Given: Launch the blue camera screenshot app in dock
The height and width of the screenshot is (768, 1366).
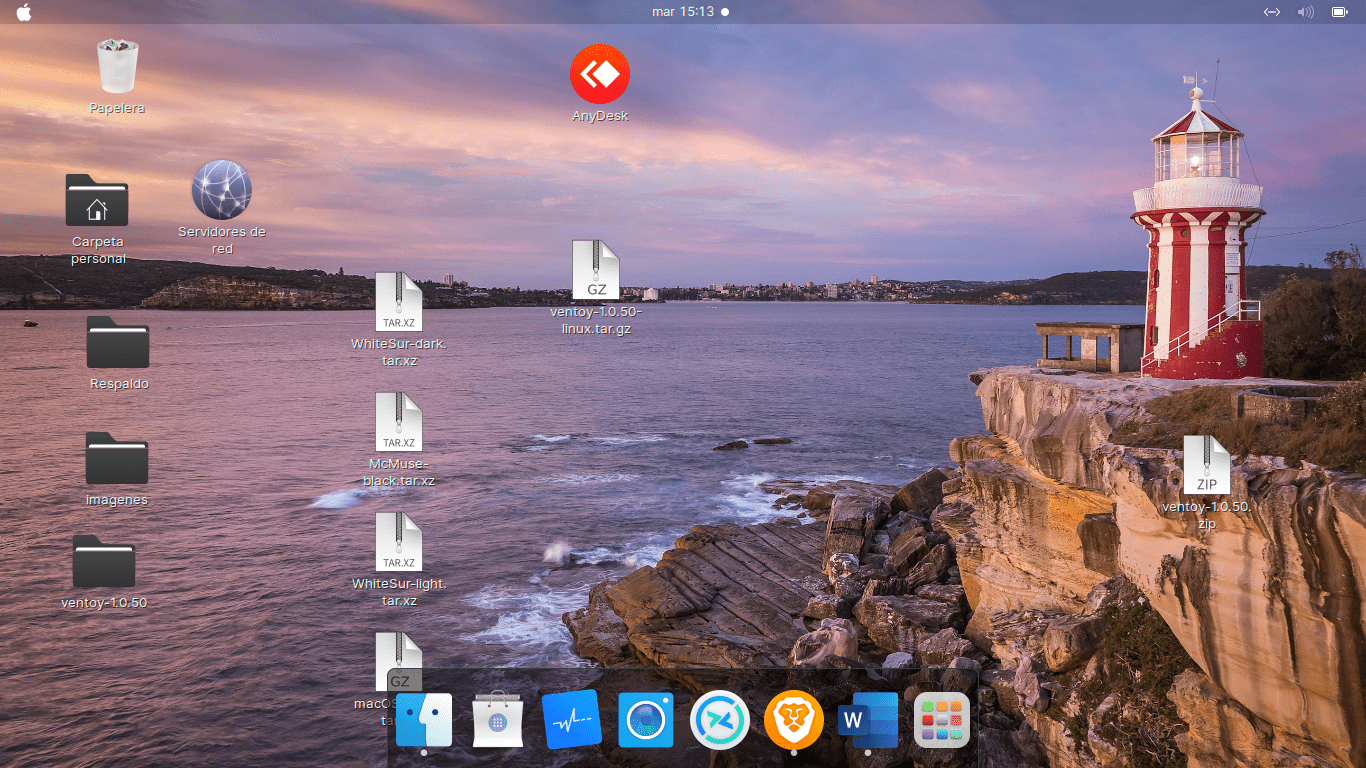Looking at the screenshot, I should (645, 719).
